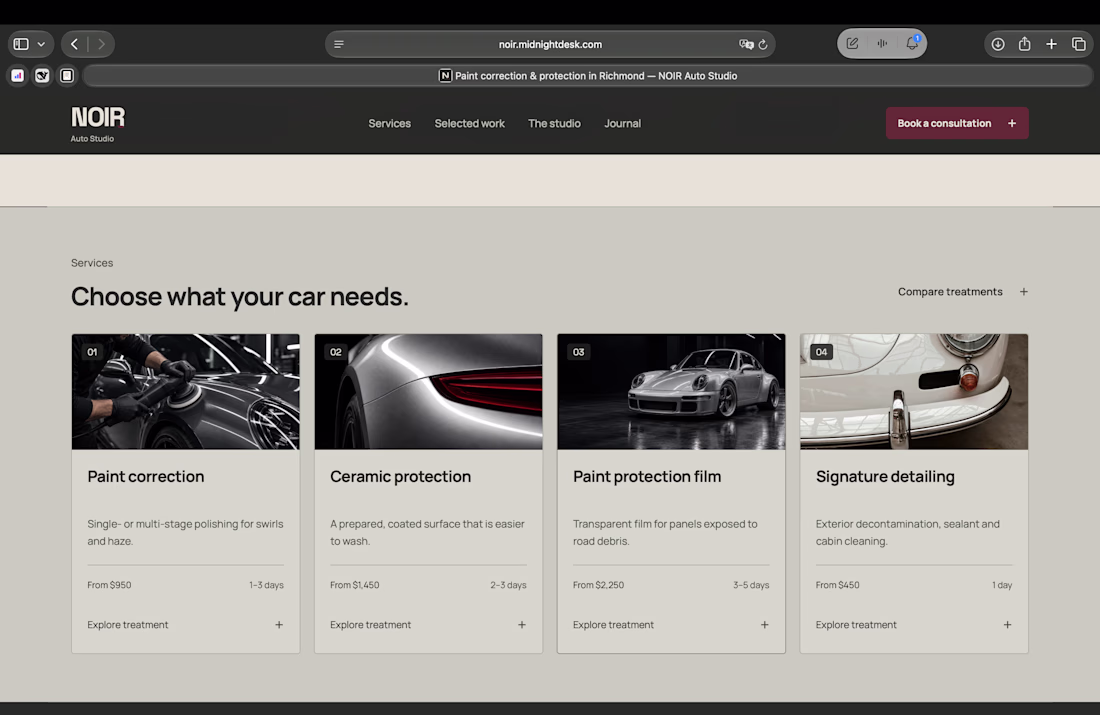Viewport: 1100px width, 715px height.
Task: Click Book a consultation button
Action: [957, 123]
